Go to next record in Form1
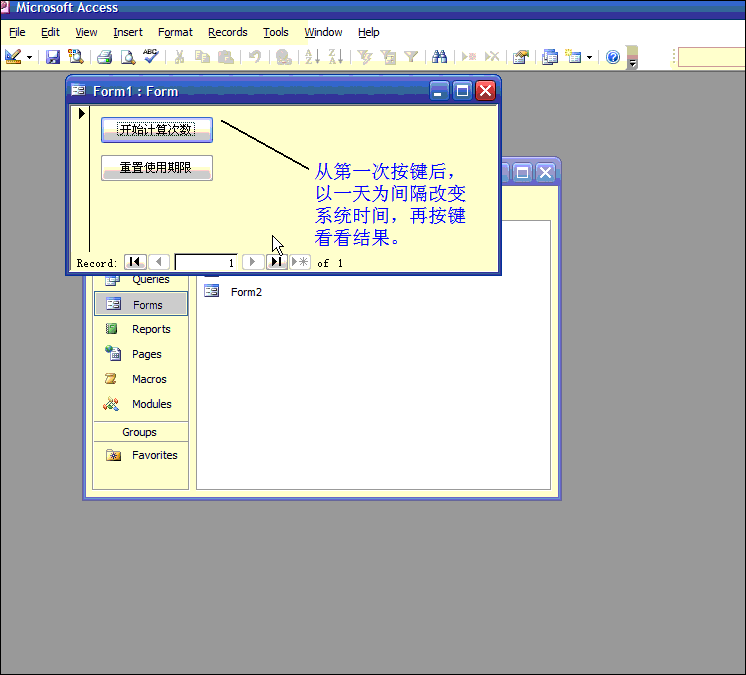 [x=253, y=262]
